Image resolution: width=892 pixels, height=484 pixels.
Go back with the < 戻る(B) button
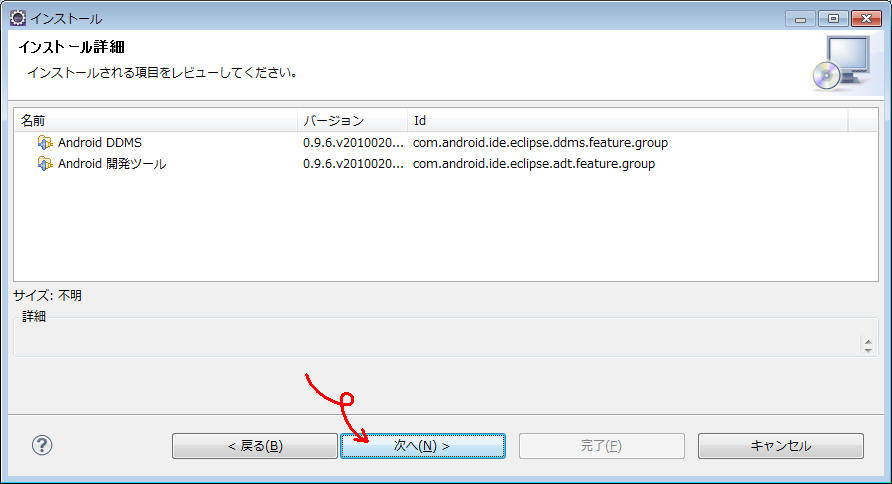[x=254, y=446]
